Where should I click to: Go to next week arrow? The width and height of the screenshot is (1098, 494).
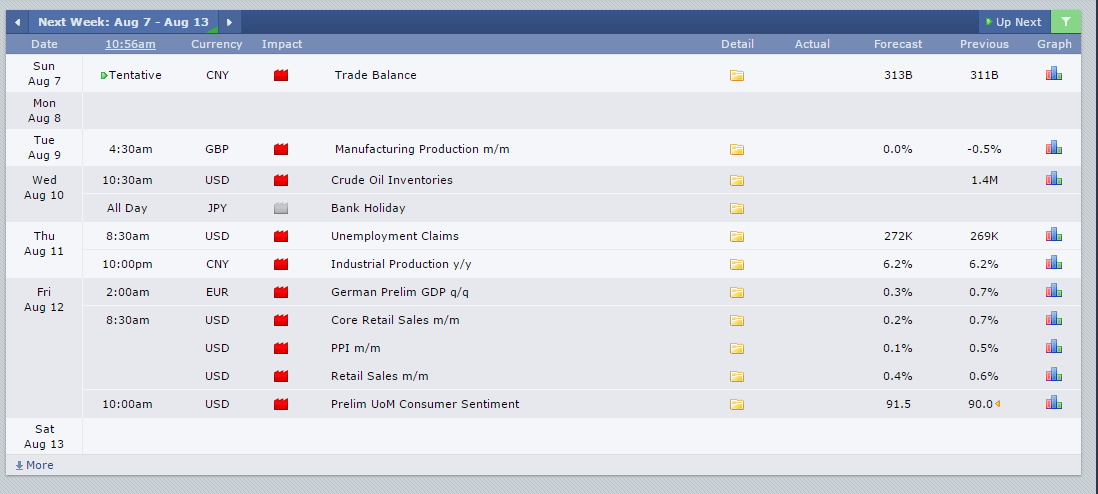coord(229,22)
